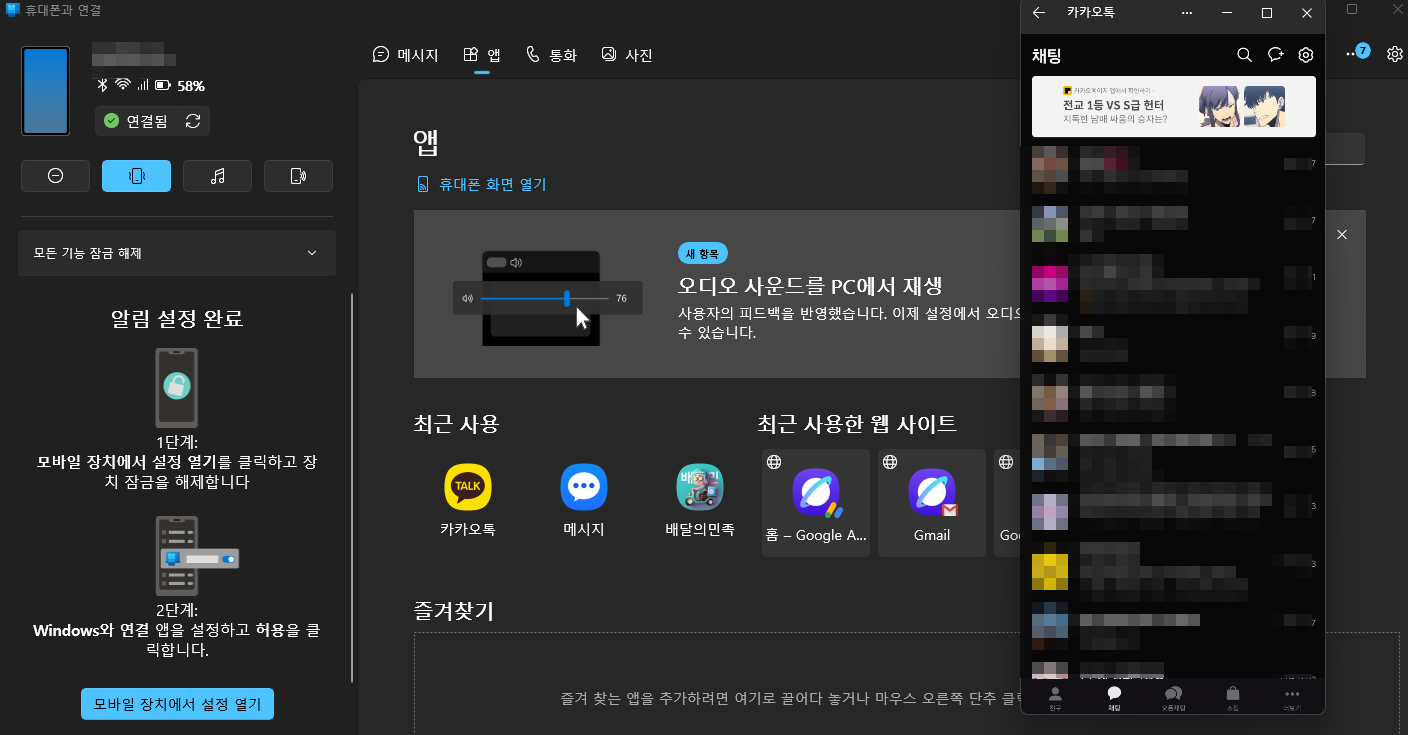Select phone vibrate mode button

point(137,176)
